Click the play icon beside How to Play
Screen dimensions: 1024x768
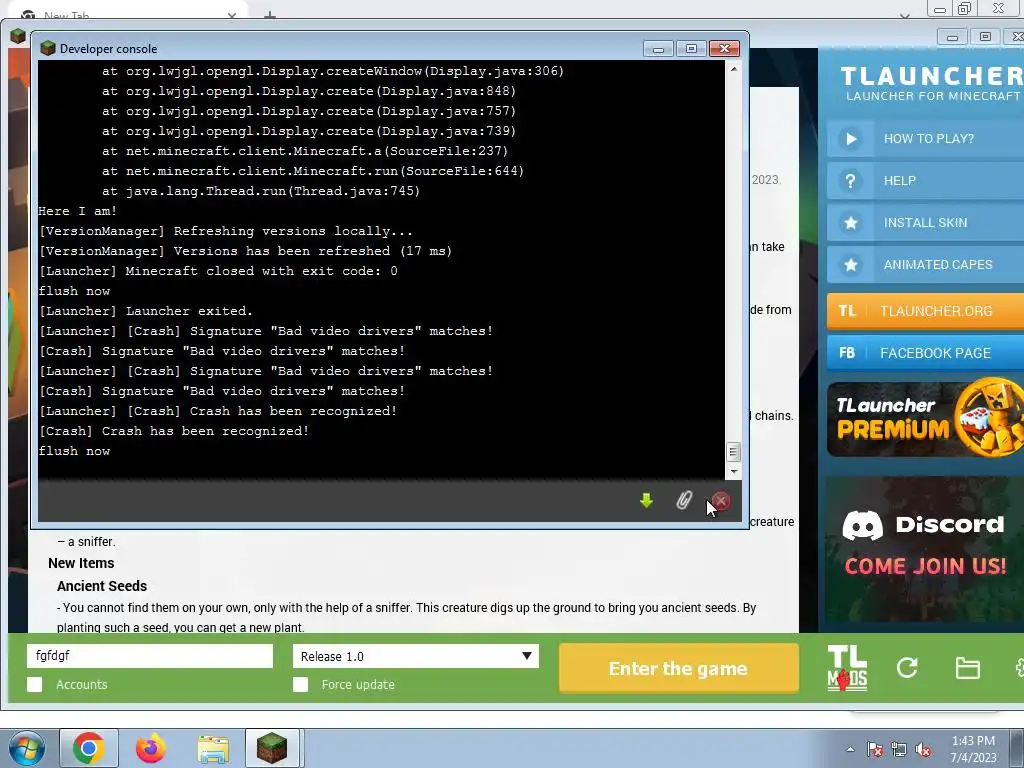850,138
